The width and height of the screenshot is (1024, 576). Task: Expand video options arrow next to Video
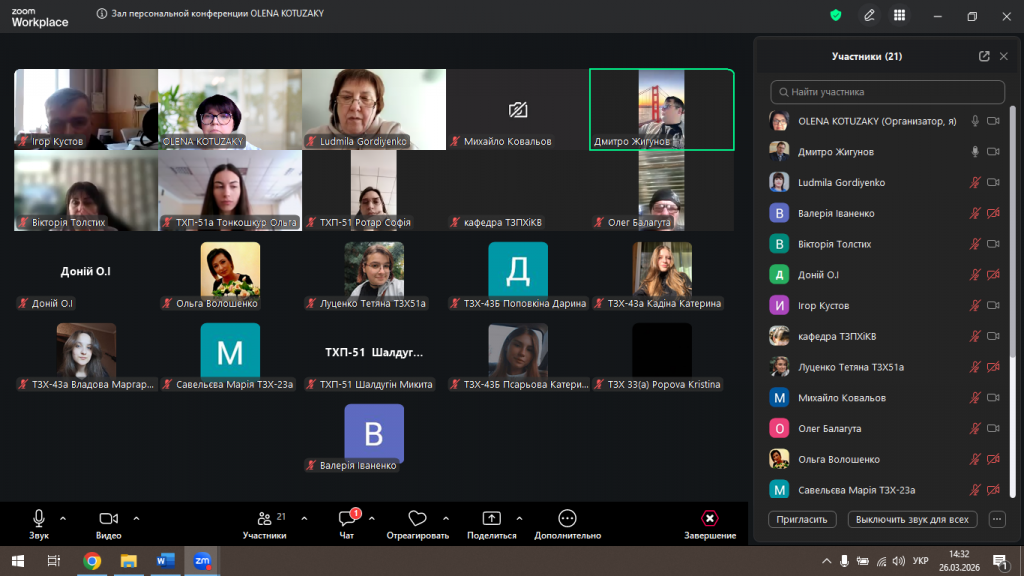(136, 518)
